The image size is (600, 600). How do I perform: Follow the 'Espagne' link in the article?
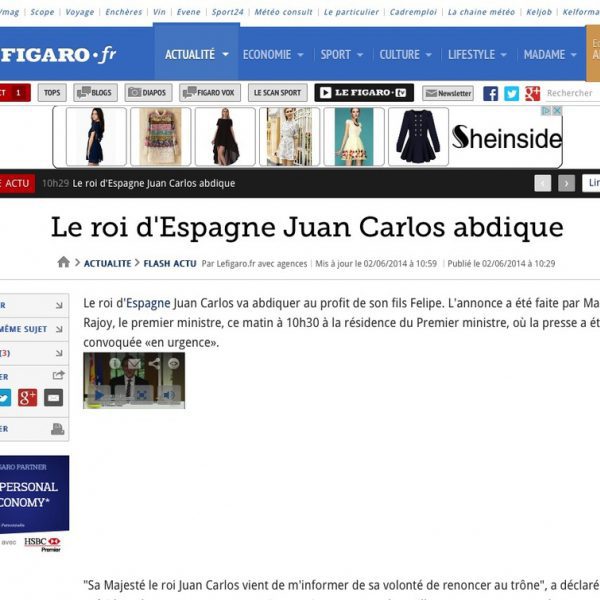coord(148,301)
